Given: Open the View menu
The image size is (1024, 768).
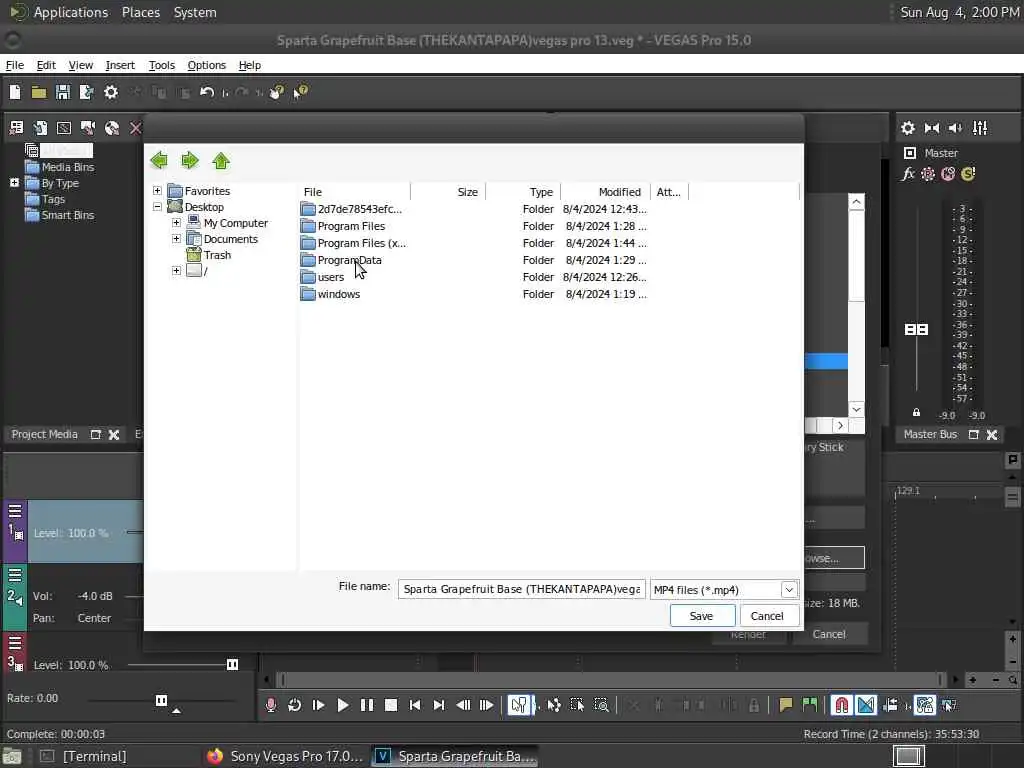Looking at the screenshot, I should click(81, 65).
